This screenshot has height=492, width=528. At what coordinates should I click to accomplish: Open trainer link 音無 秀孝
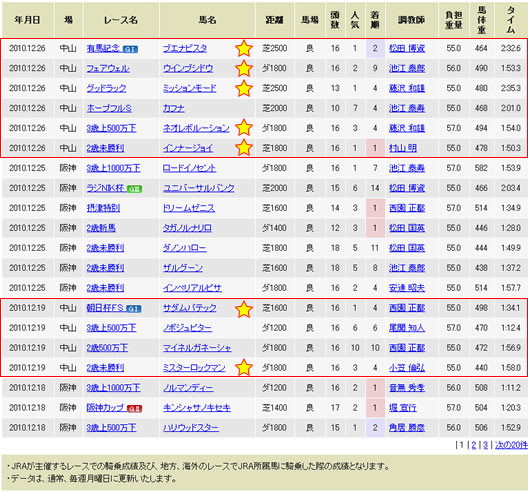tap(407, 388)
